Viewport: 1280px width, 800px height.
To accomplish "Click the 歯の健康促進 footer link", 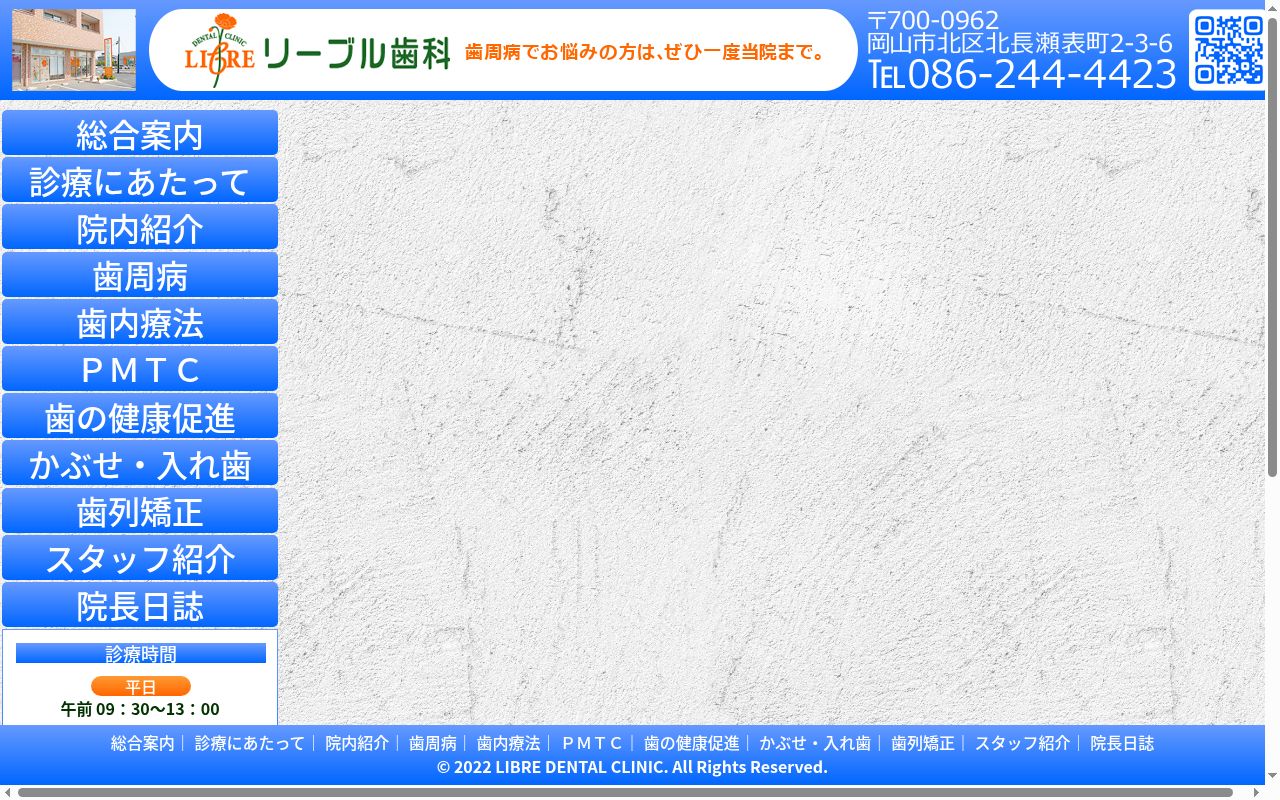I will coord(692,743).
